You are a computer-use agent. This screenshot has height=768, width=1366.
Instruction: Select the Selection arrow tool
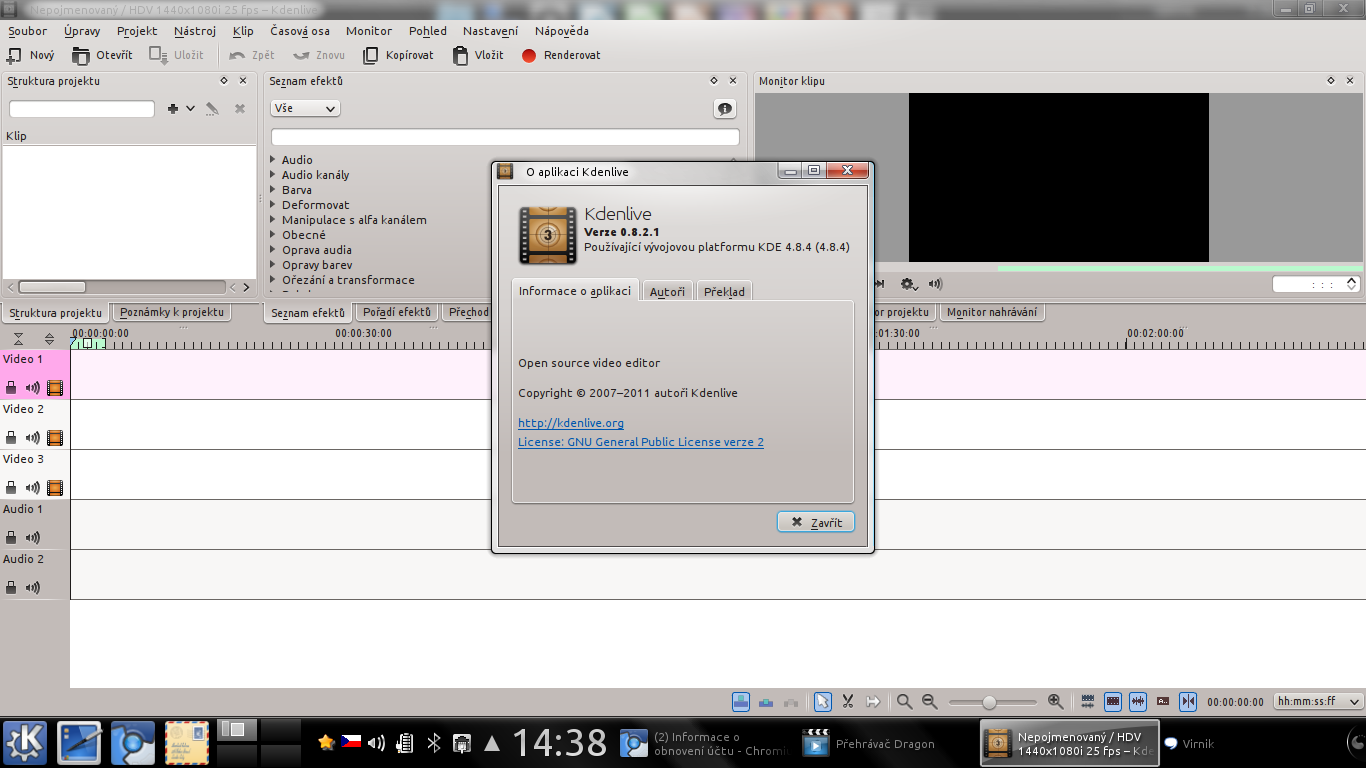pos(822,702)
